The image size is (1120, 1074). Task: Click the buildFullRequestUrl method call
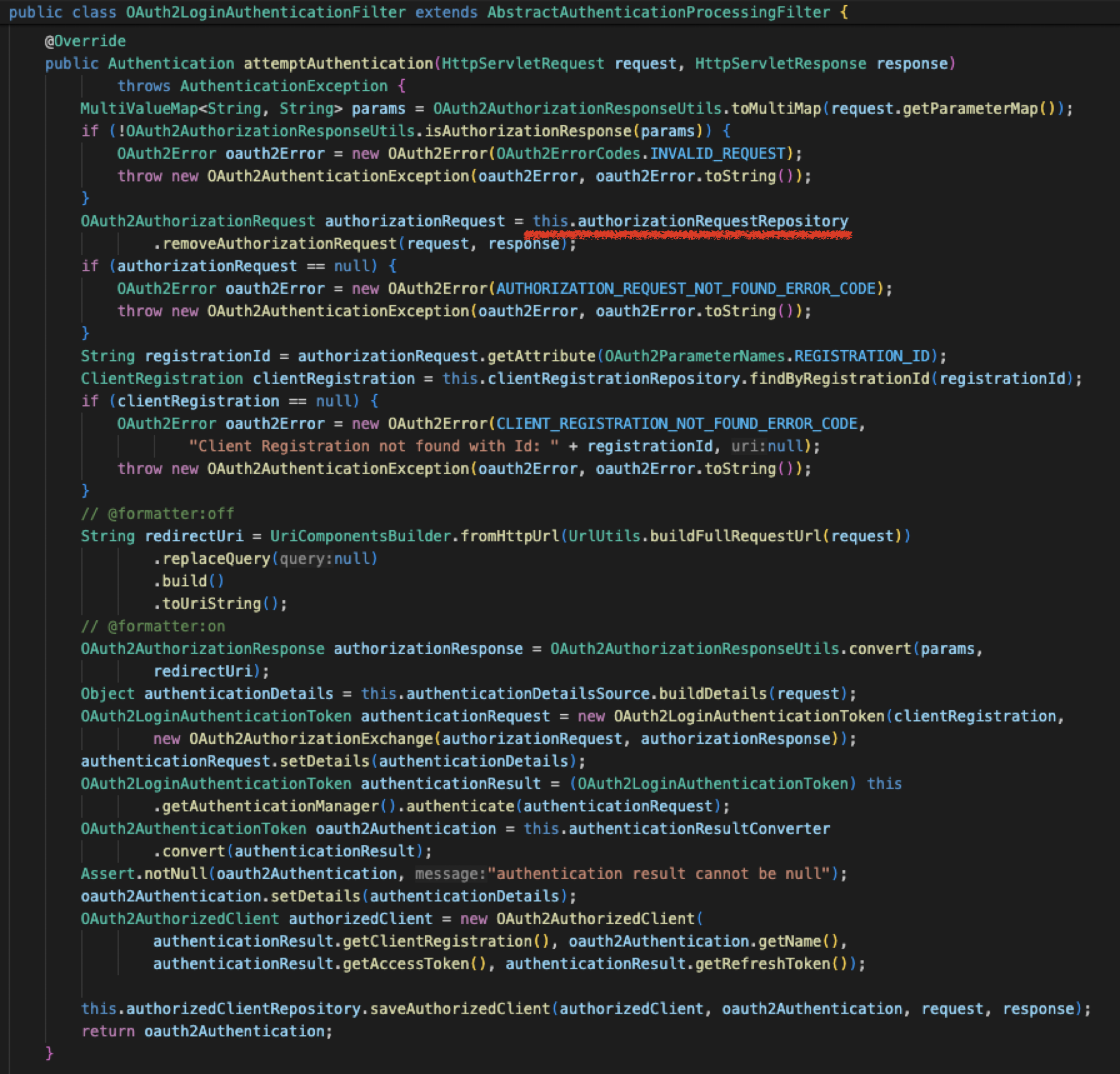pos(735,536)
